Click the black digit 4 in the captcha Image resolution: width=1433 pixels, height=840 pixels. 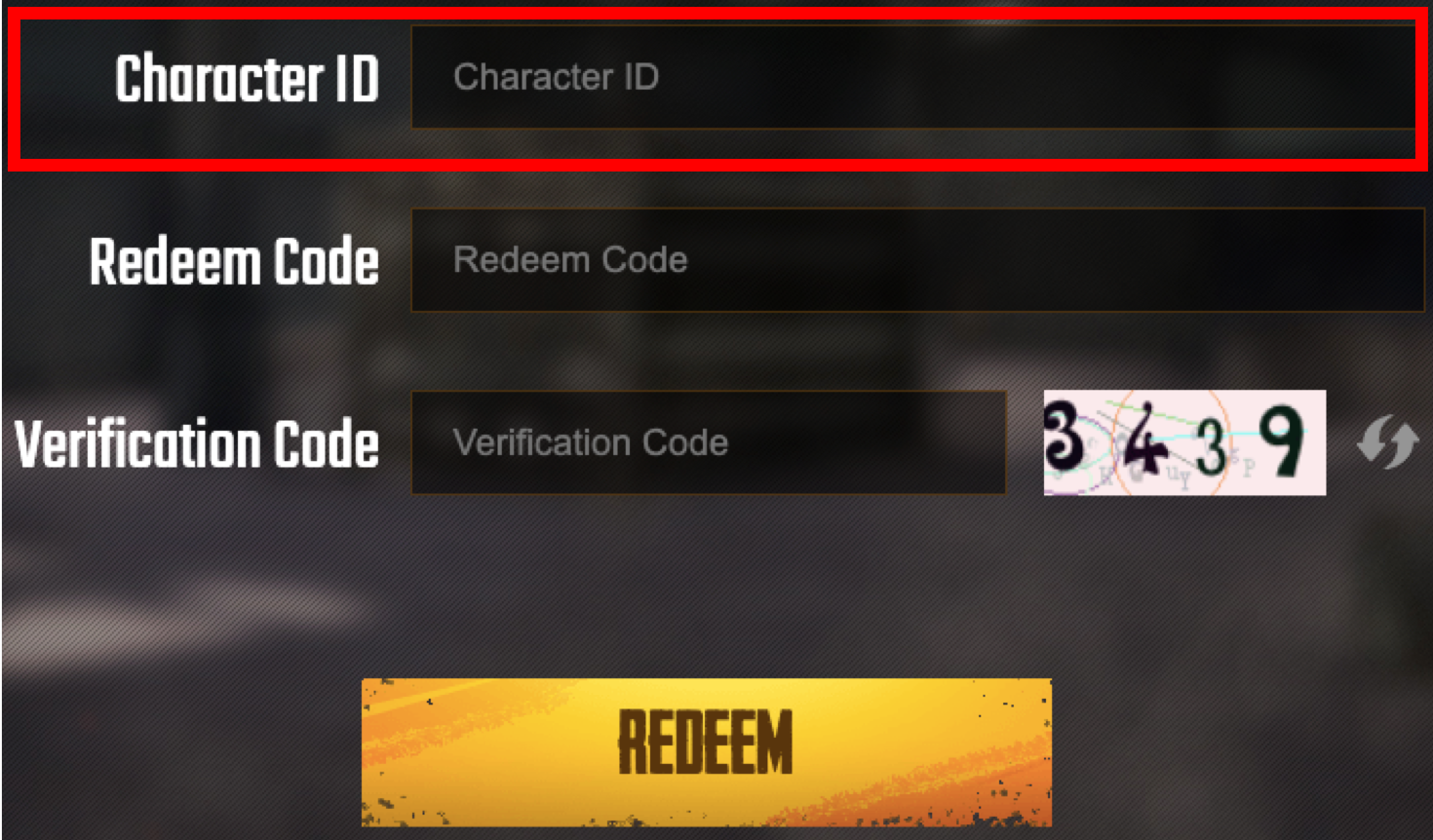pos(1144,441)
